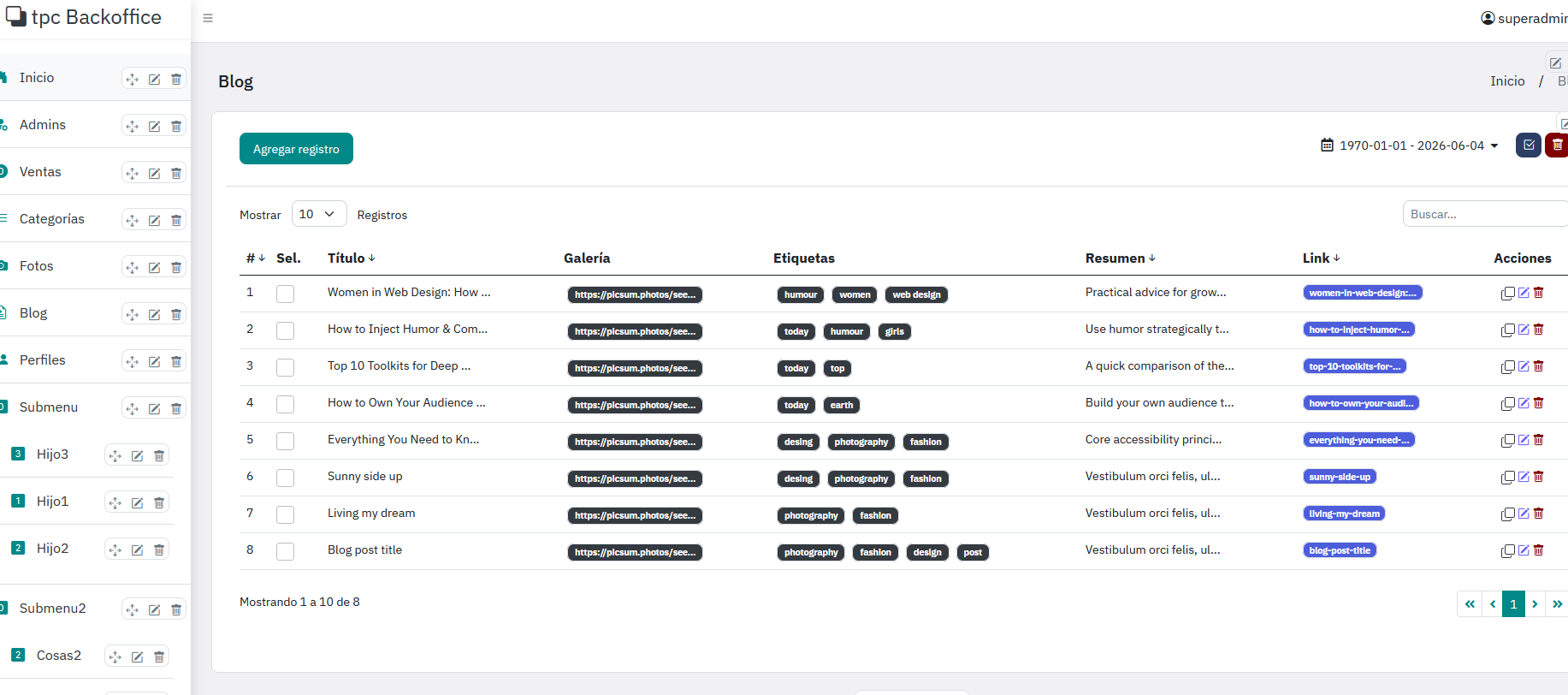Screen dimensions: 1568x695
Task: Click the red bulk delete button
Action: tap(1557, 145)
